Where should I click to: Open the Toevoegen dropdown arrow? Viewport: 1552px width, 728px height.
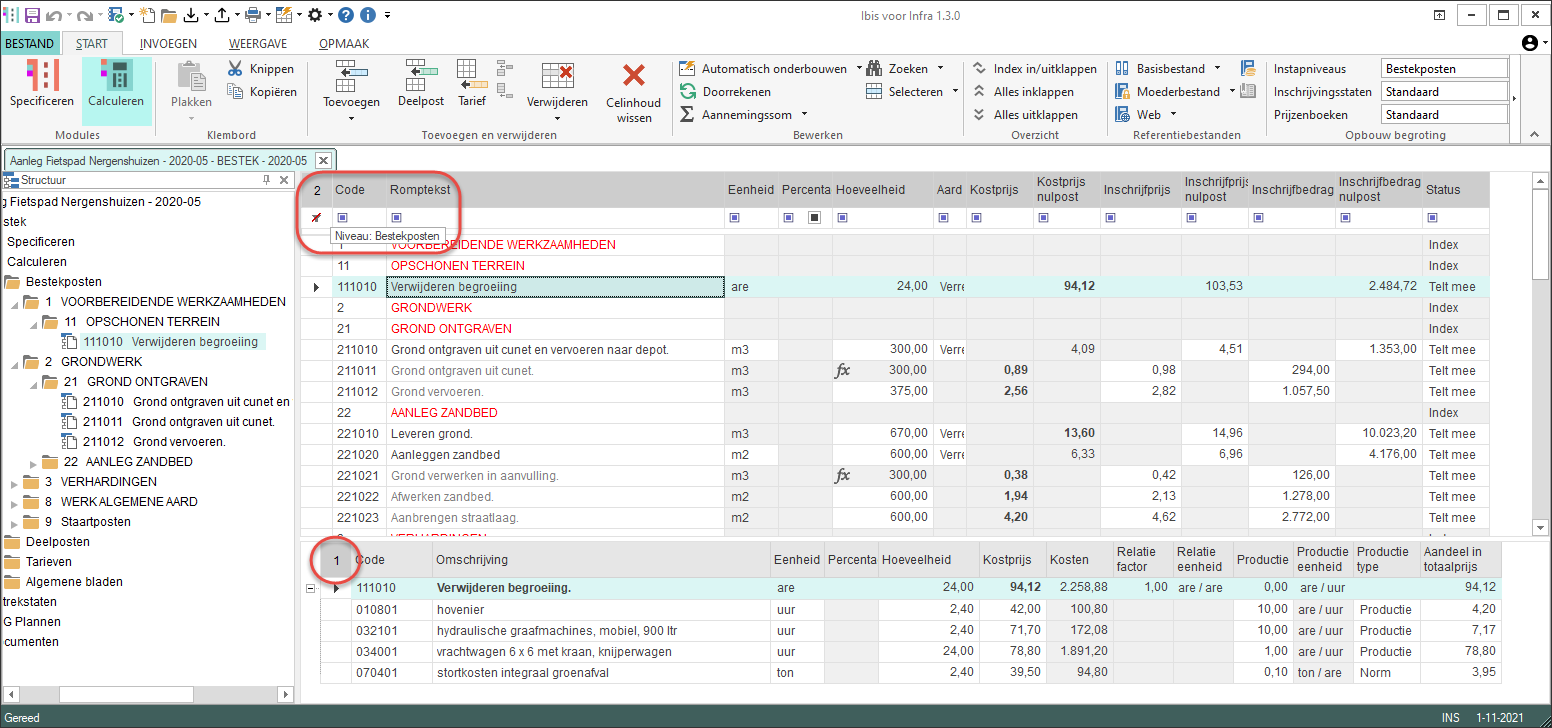point(351,118)
